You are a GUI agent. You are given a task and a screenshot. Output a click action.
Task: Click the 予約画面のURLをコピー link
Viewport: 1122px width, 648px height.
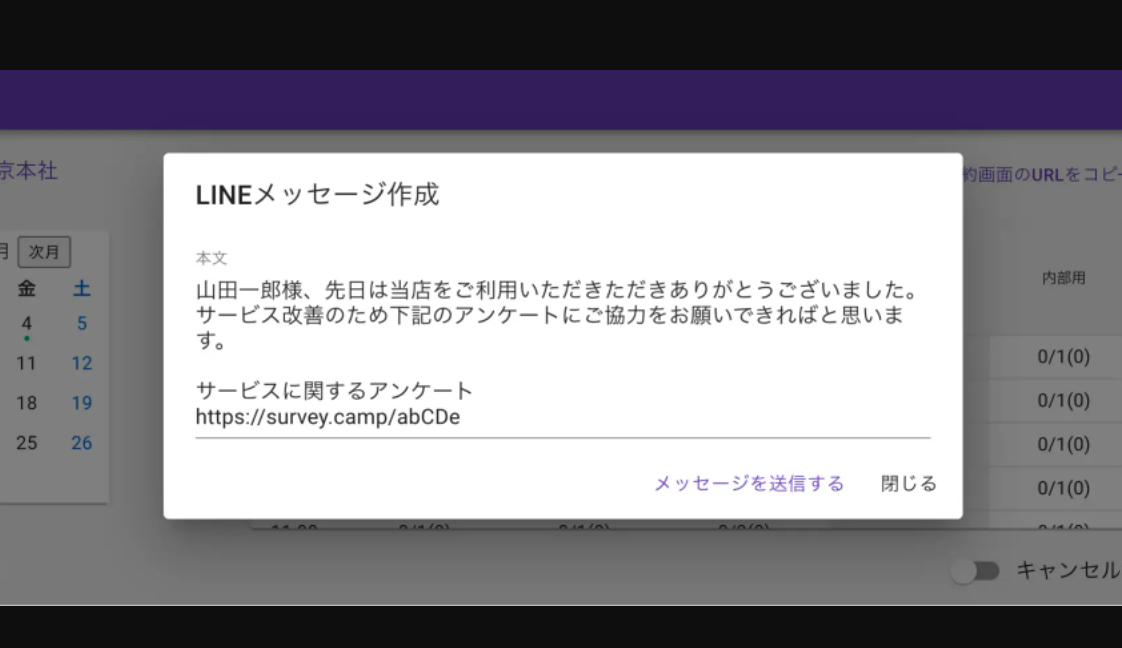click(x=1041, y=174)
